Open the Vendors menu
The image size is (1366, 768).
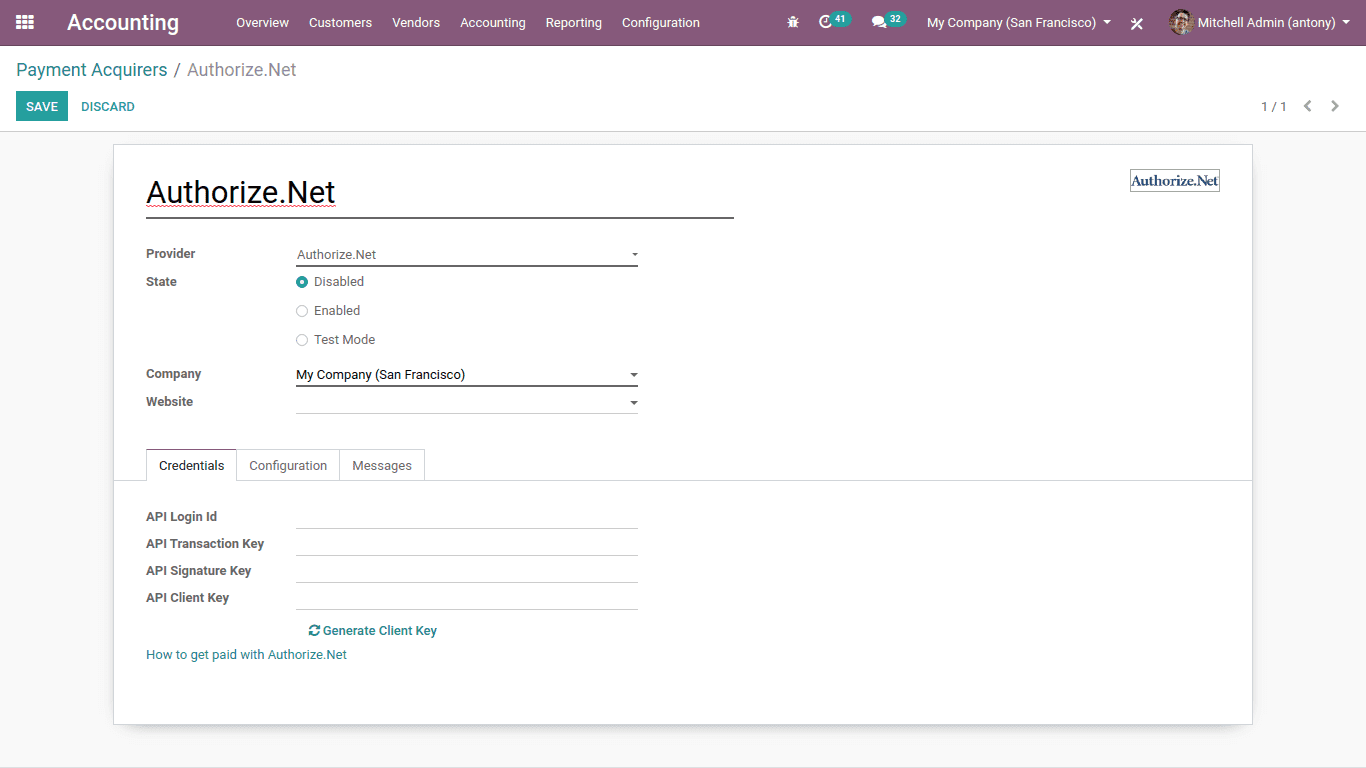(416, 22)
